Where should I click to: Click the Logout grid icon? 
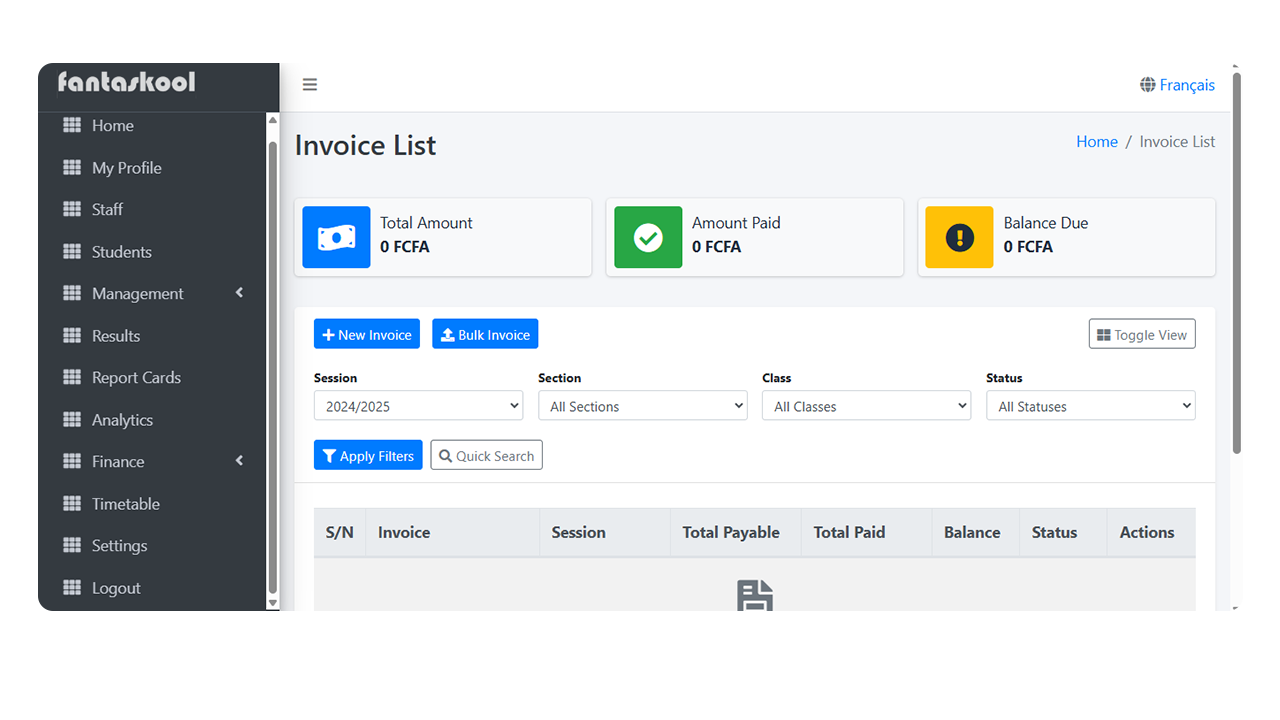(x=72, y=587)
